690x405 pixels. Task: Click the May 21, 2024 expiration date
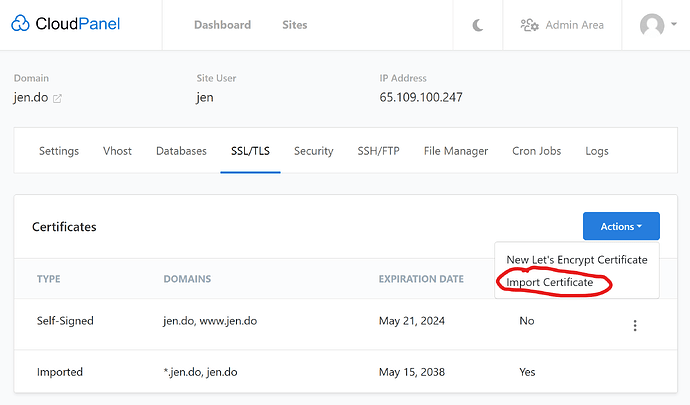(x=412, y=320)
